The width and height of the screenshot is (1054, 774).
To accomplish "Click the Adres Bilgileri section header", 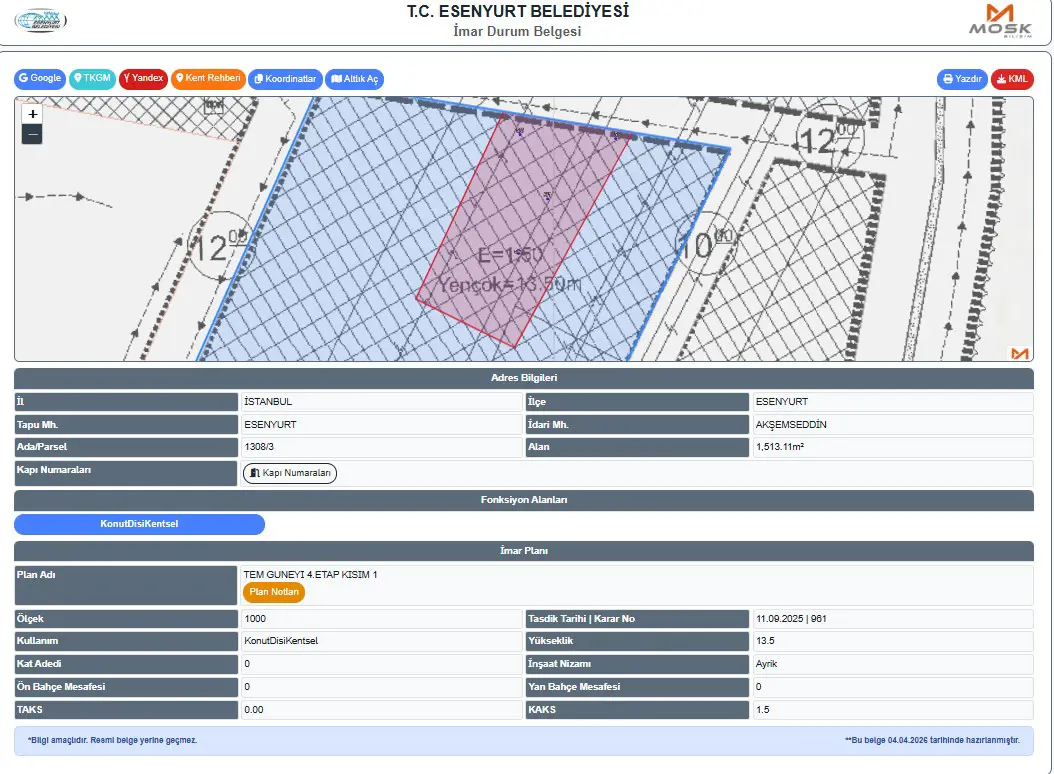I will (x=524, y=378).
